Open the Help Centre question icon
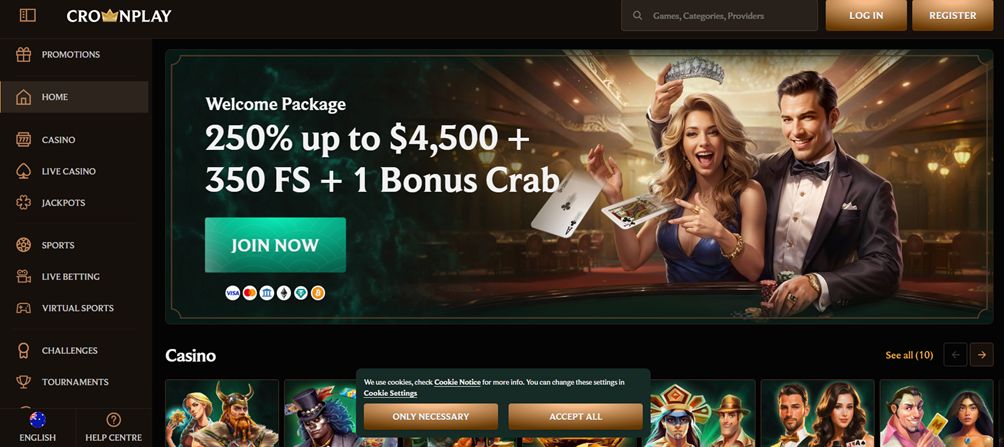Viewport: 1004px width, 447px height. tap(114, 420)
